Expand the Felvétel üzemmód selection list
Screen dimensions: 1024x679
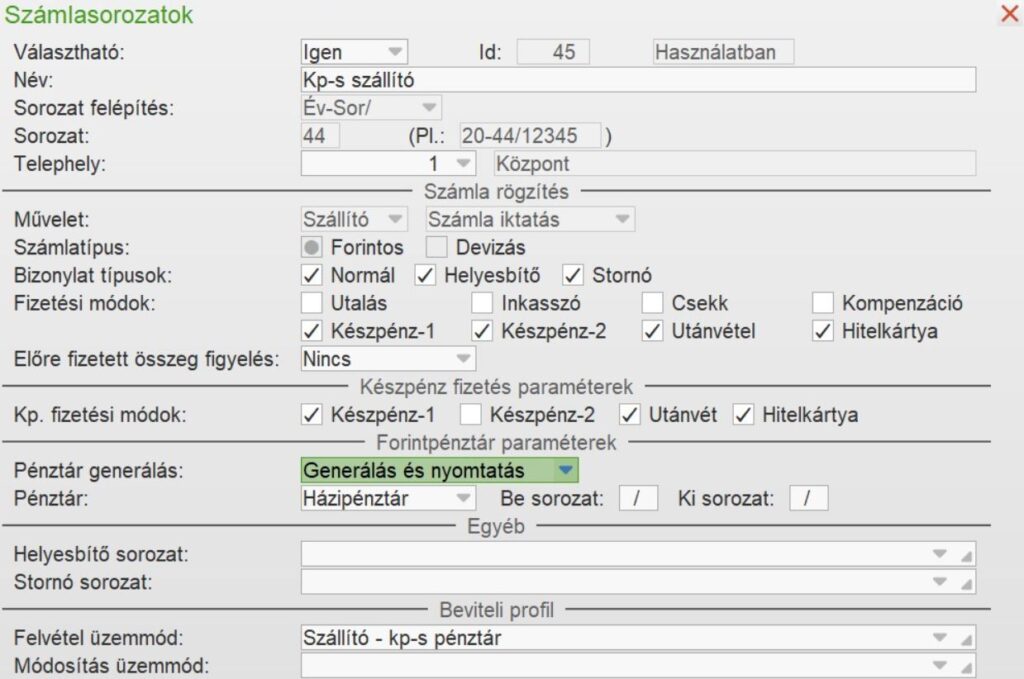click(x=938, y=634)
